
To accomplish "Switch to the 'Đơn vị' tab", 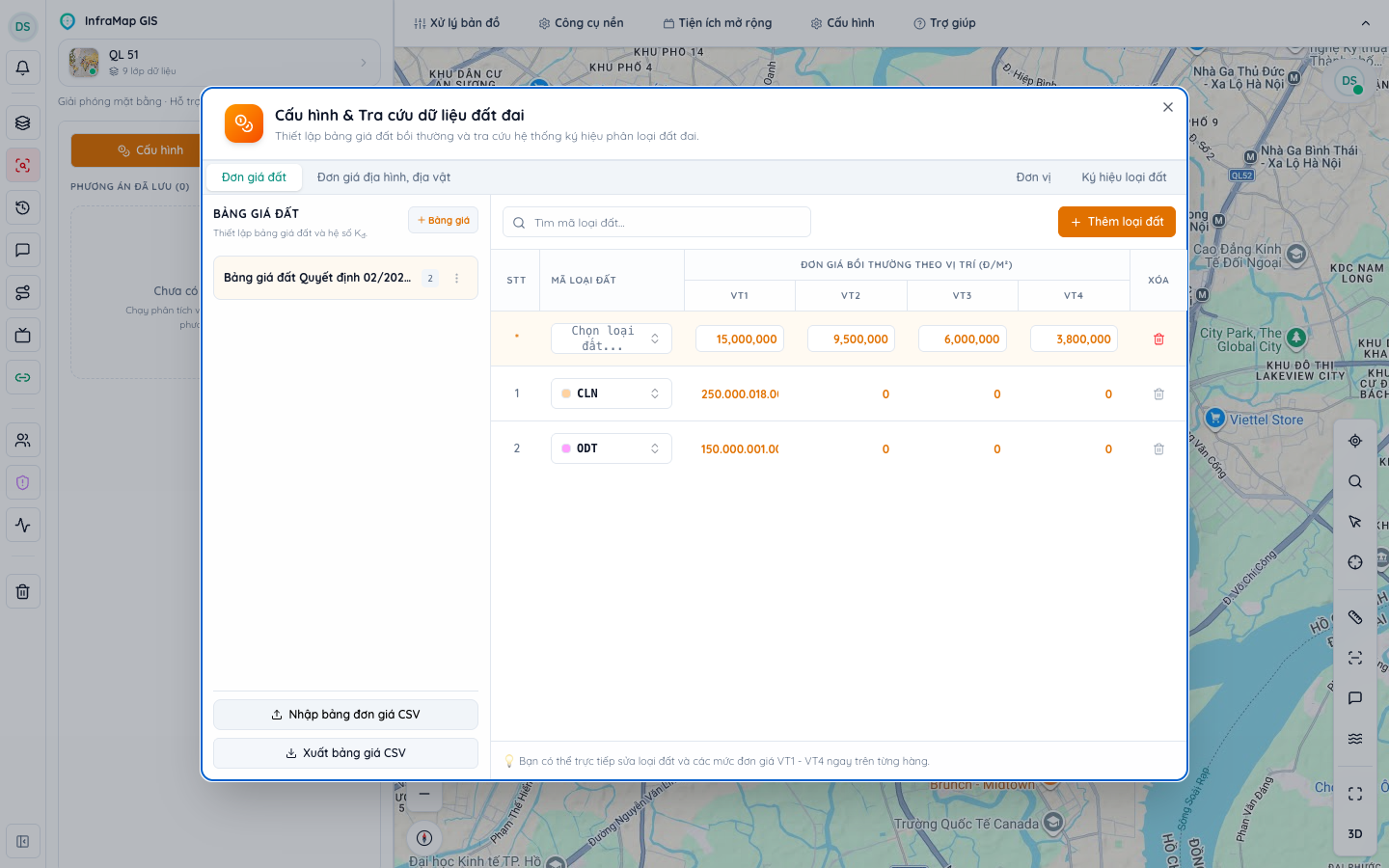I will point(1033,177).
